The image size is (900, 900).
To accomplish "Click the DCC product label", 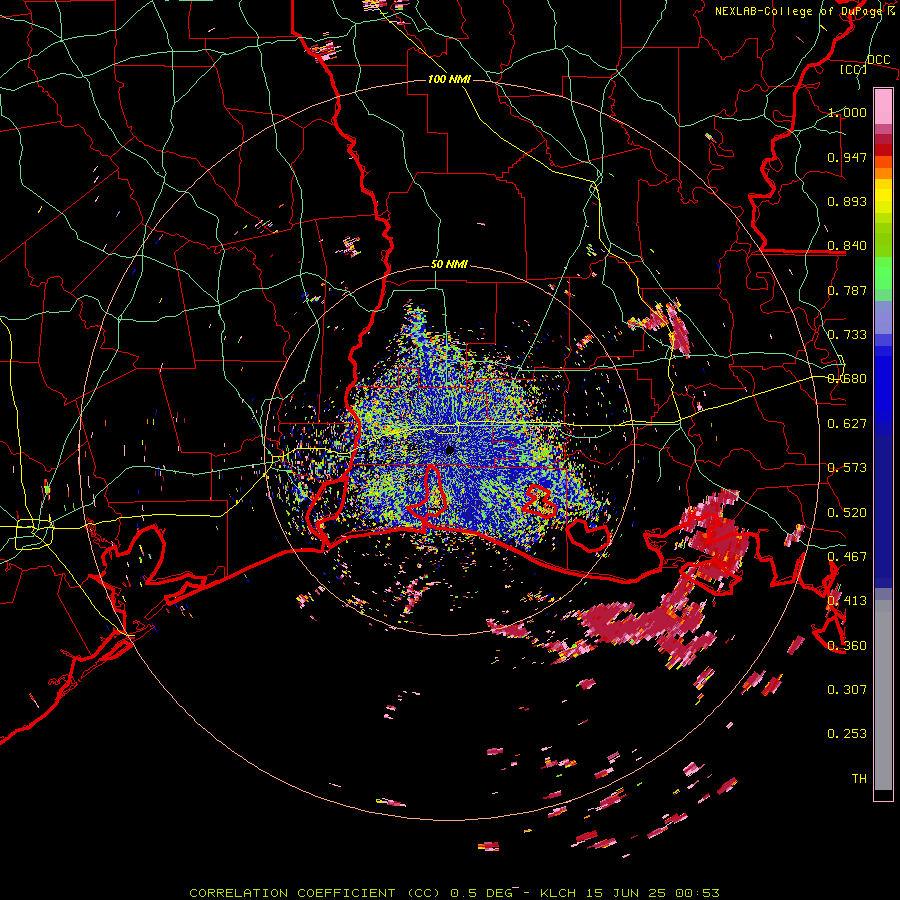I will (879, 59).
